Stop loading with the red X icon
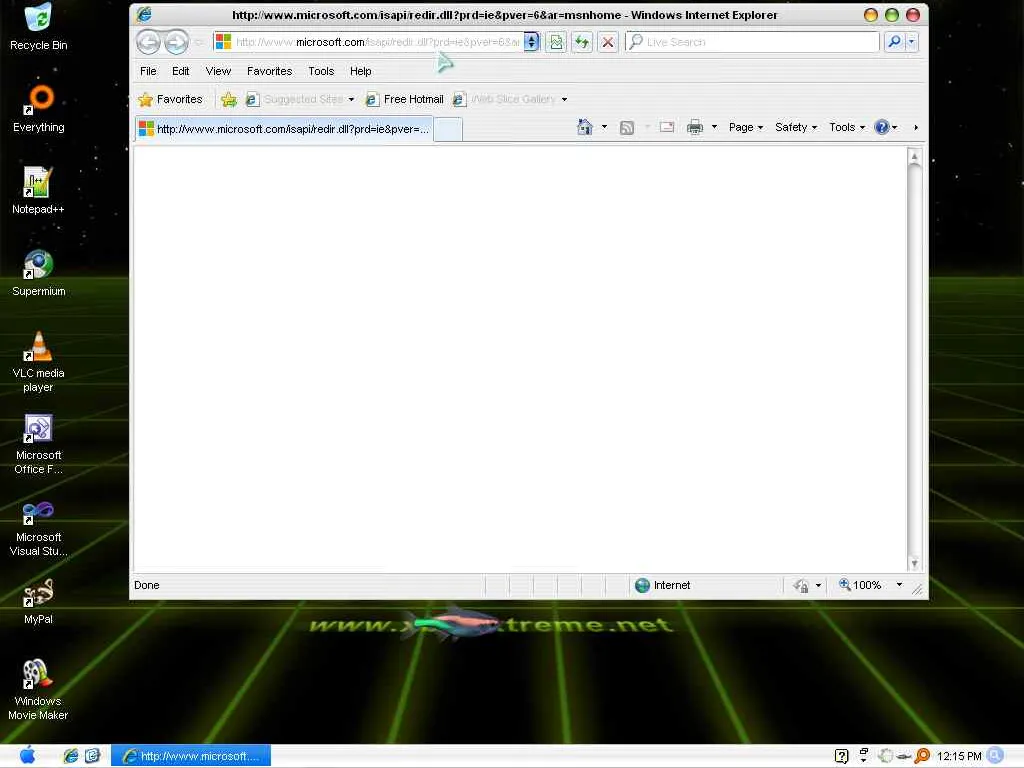This screenshot has height=768, width=1024. [x=608, y=42]
